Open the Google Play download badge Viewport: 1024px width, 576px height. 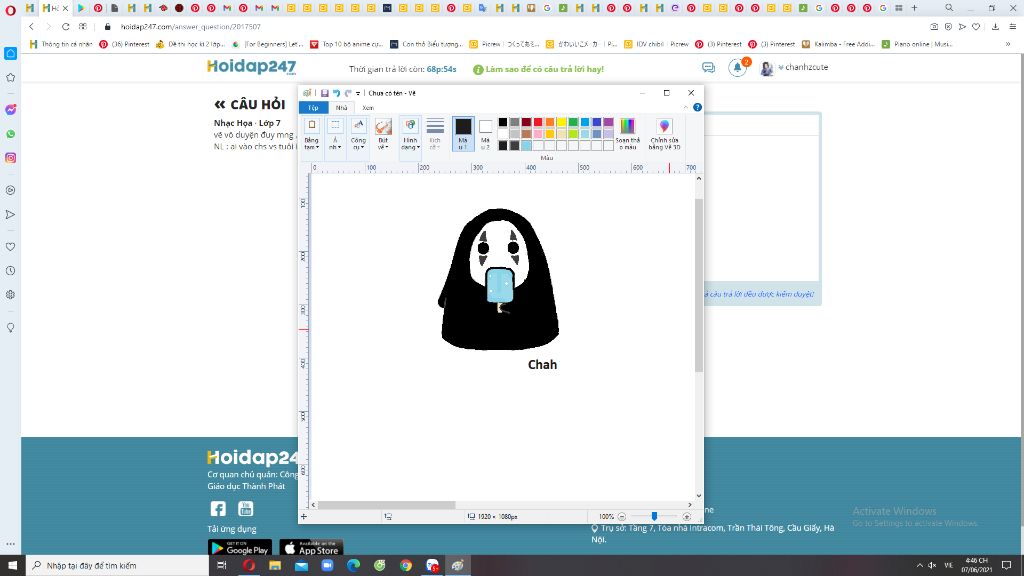[240, 549]
